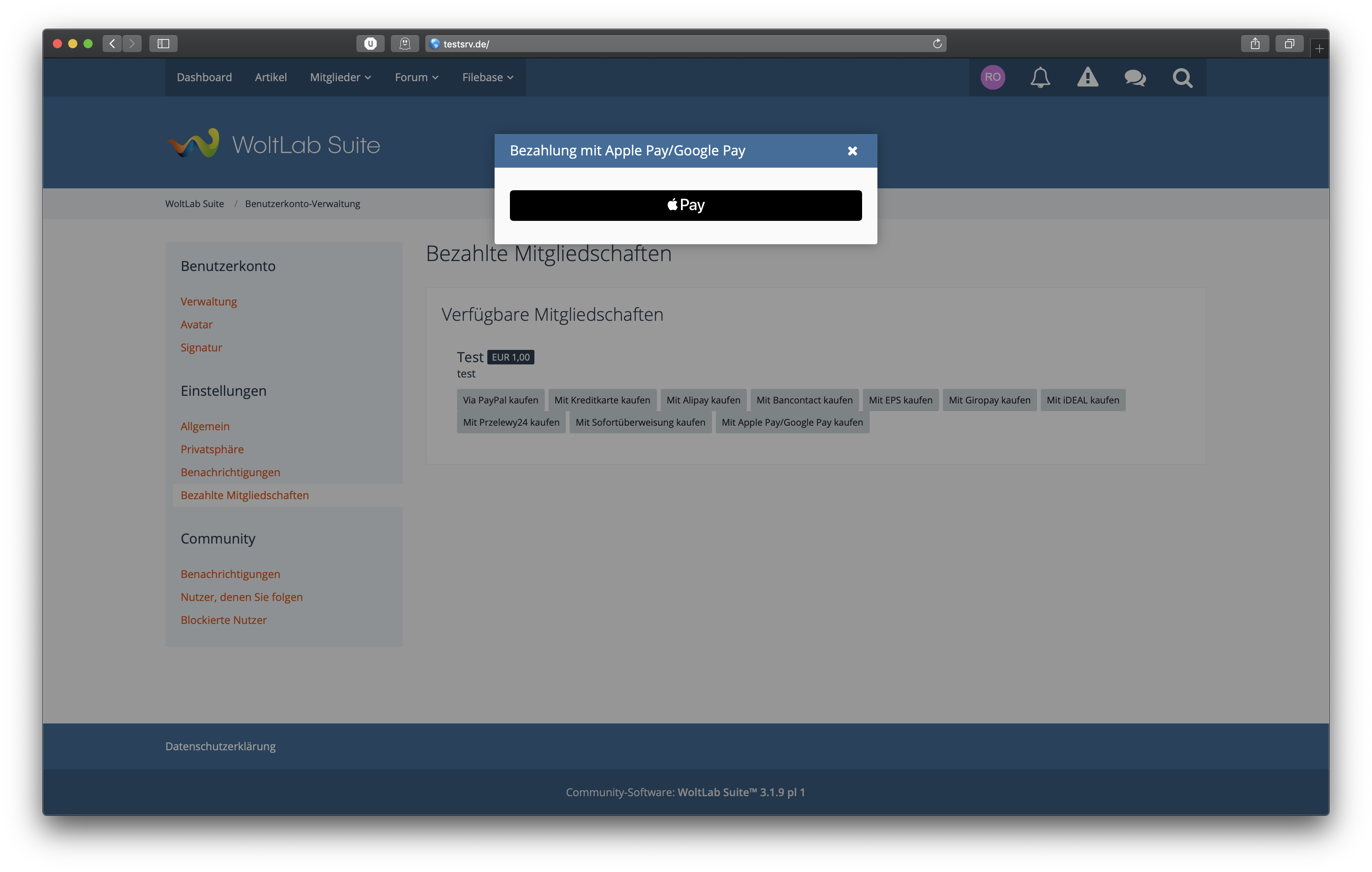Close the Apple Pay/Google Pay dialog

tap(852, 151)
